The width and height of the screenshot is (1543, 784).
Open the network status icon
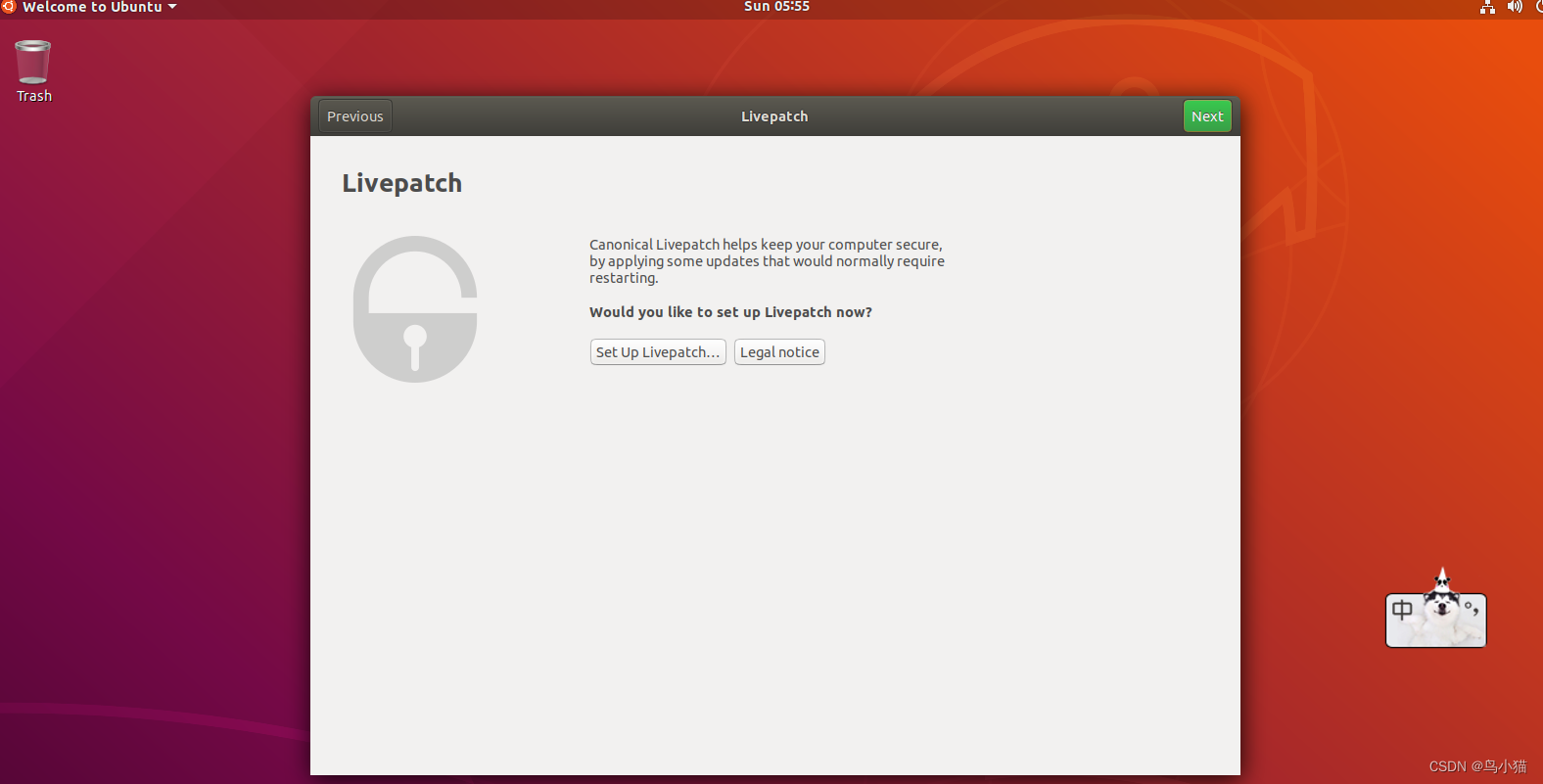click(1487, 7)
